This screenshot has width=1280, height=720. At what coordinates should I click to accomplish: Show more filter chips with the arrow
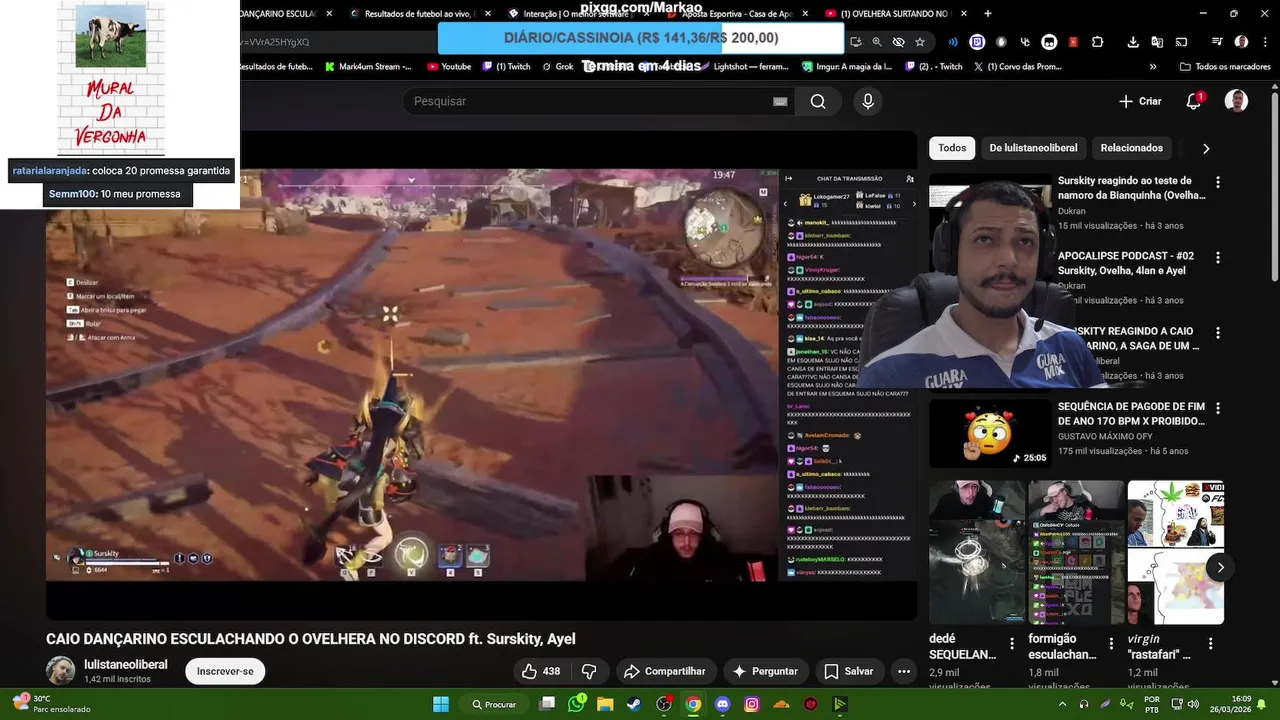coord(1206,148)
